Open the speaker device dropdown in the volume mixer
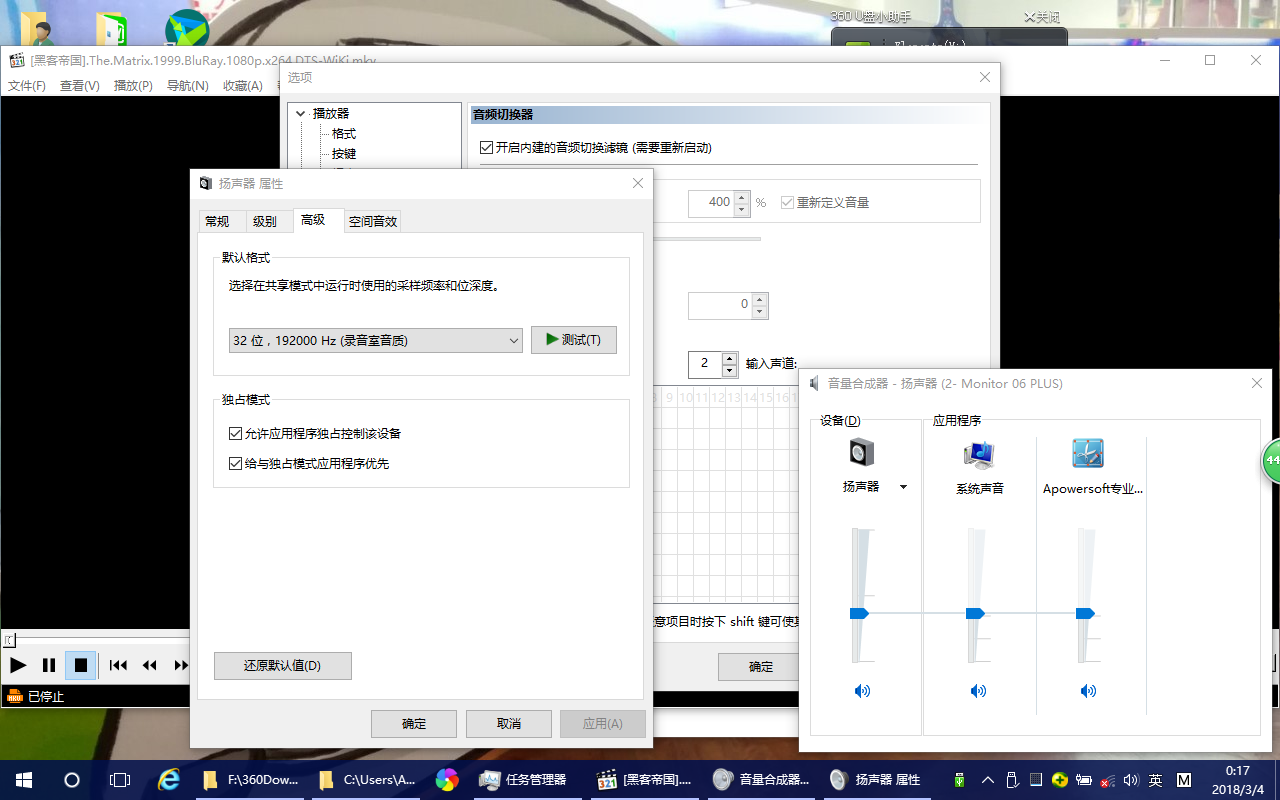This screenshot has height=800, width=1280. pos(904,487)
